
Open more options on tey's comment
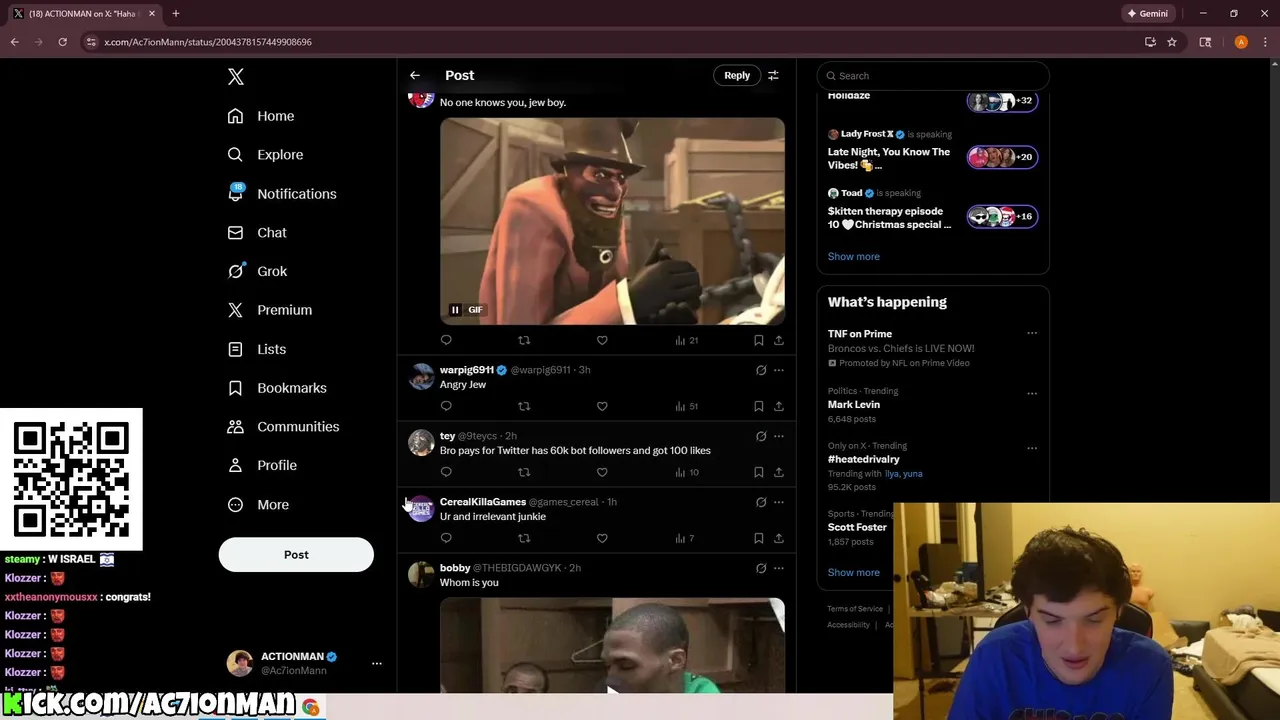click(x=779, y=436)
